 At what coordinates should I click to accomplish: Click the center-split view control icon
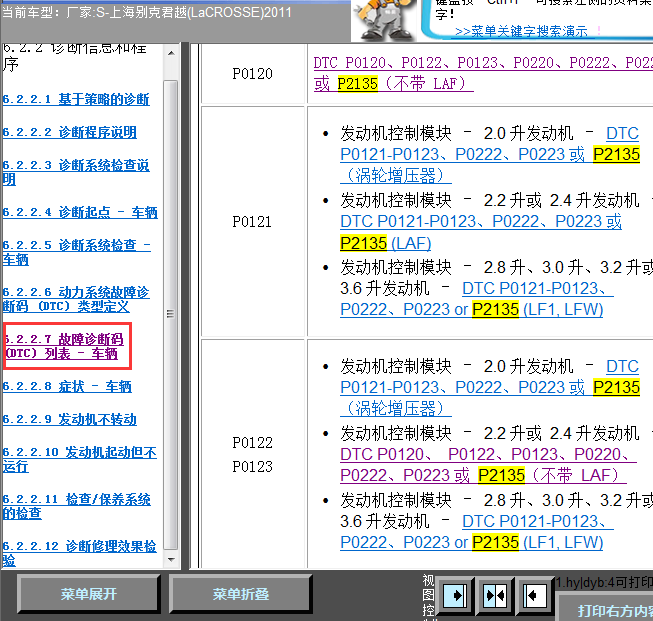click(495, 595)
